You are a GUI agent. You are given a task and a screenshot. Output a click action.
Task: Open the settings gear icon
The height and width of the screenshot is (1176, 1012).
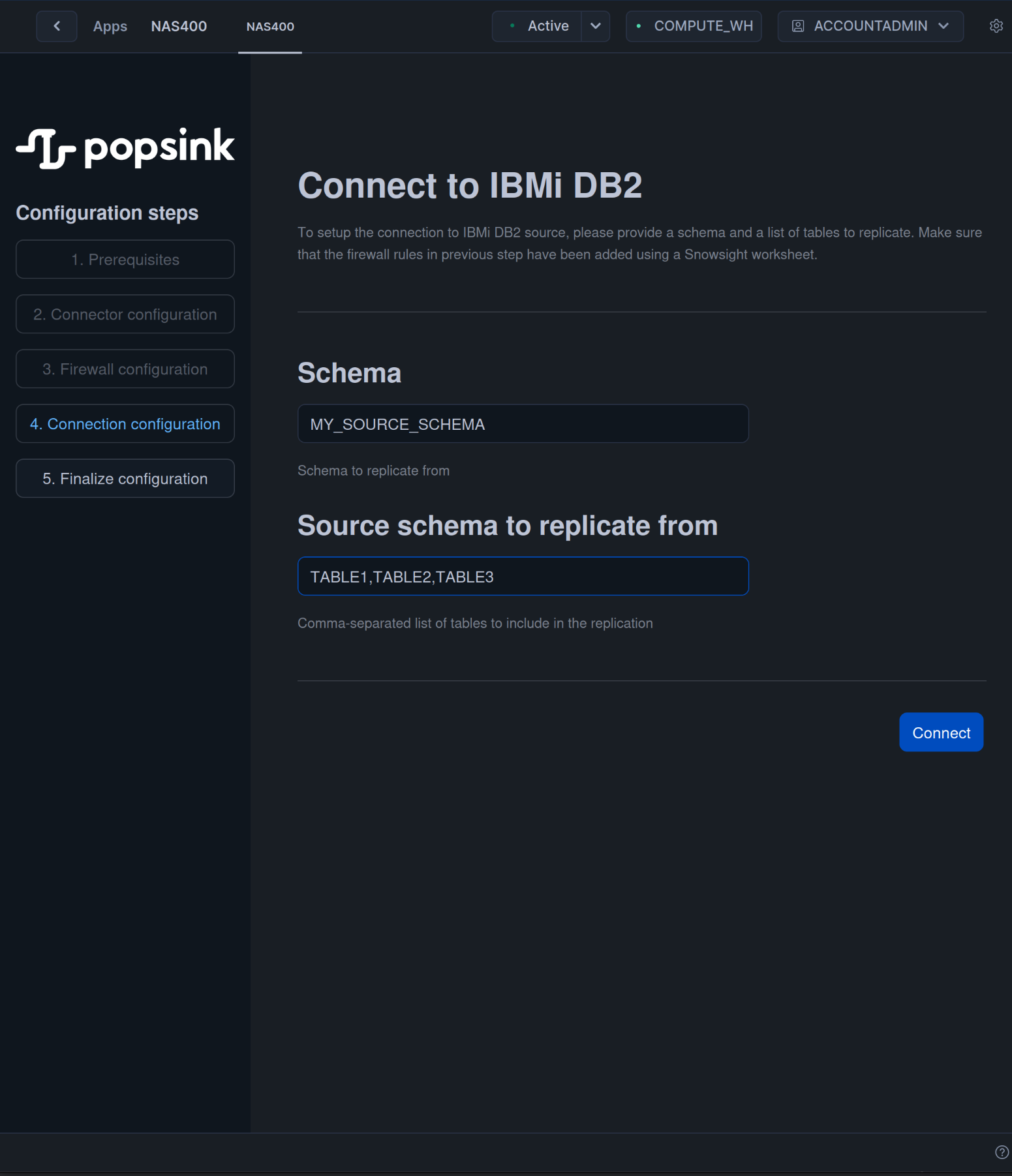[996, 26]
